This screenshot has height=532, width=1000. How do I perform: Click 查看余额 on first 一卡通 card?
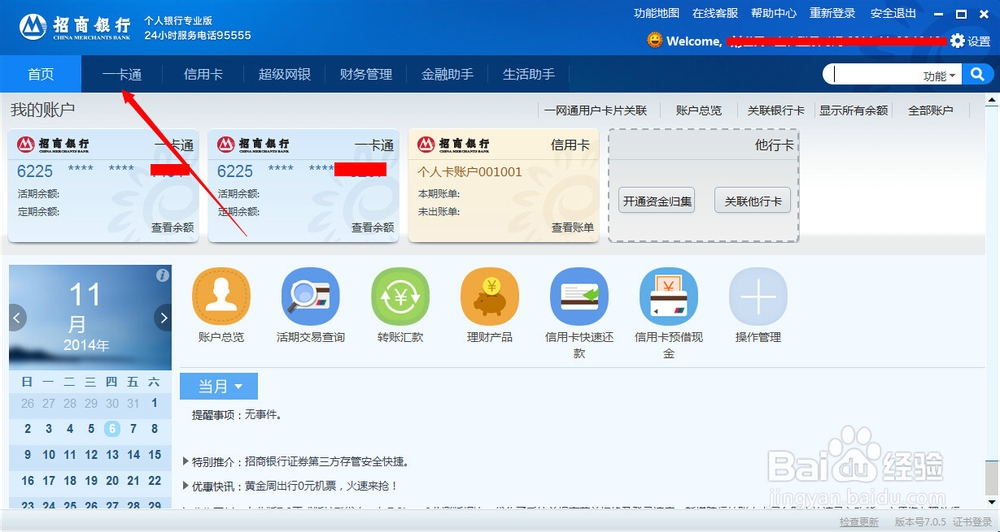[x=172, y=227]
